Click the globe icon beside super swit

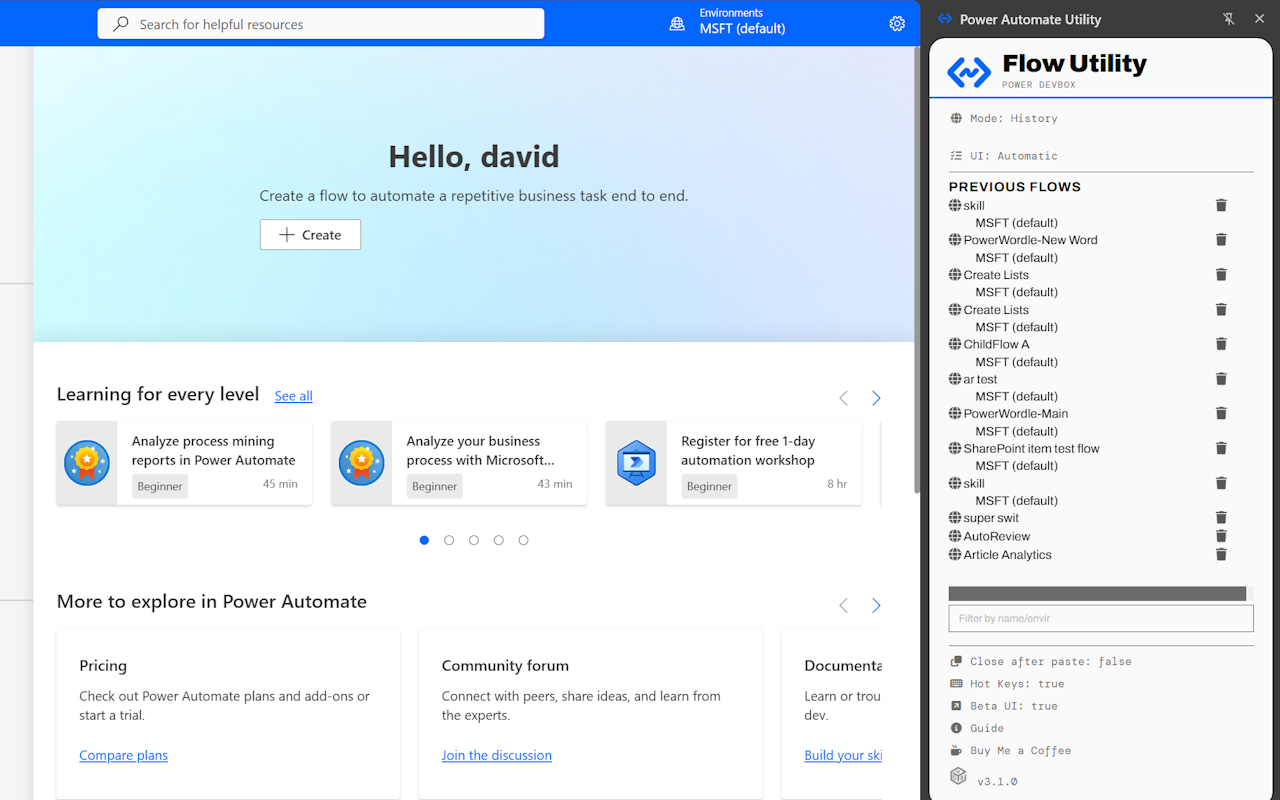click(955, 518)
